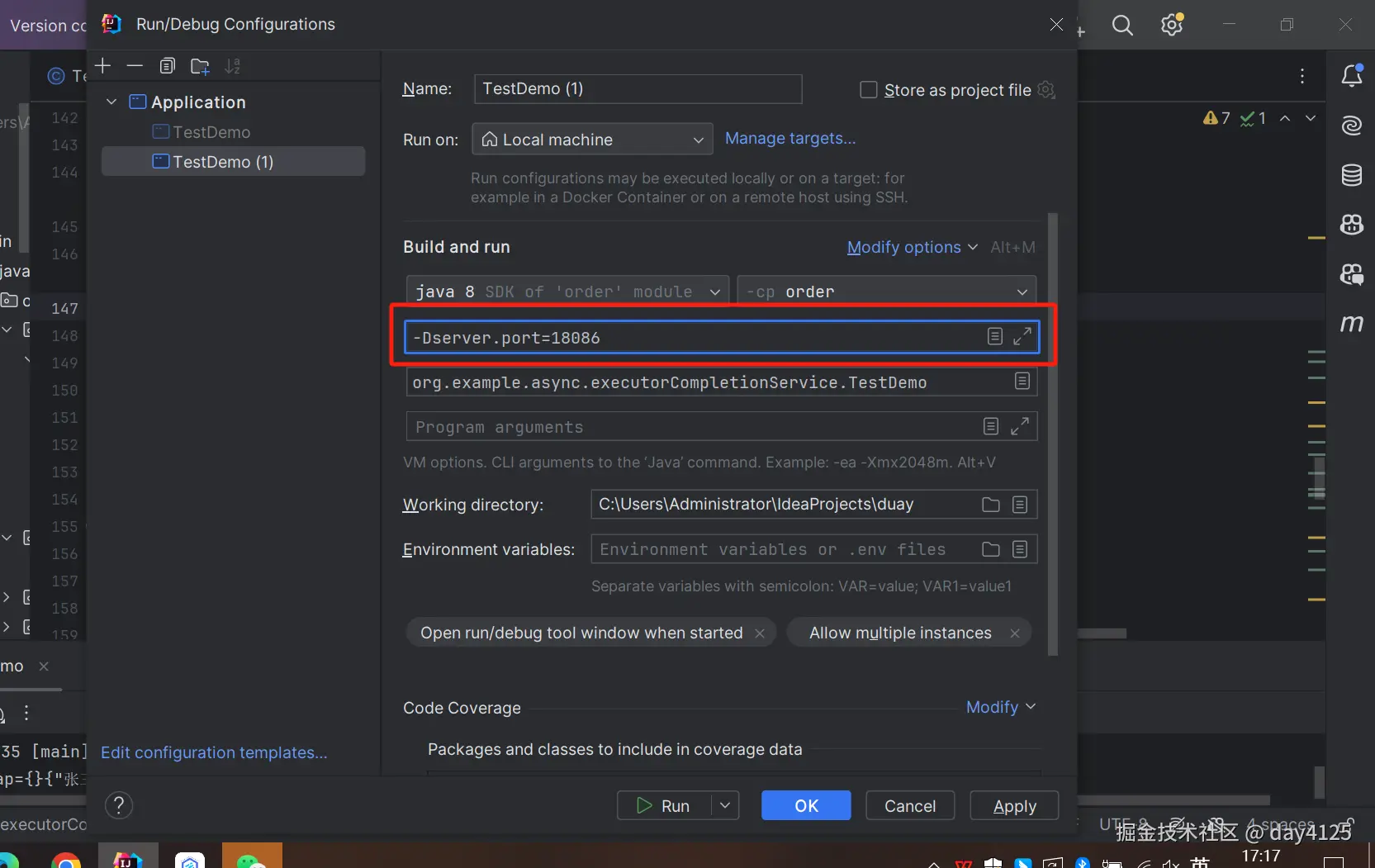Open Database tool window
Image resolution: width=1375 pixels, height=868 pixels.
point(1352,175)
